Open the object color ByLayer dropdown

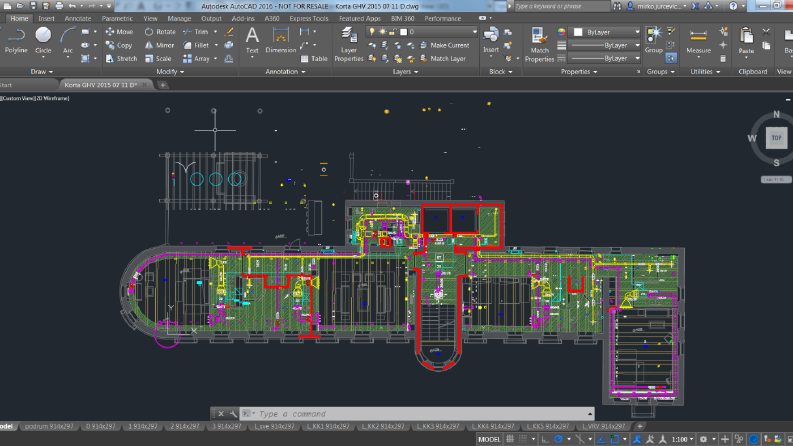click(606, 32)
